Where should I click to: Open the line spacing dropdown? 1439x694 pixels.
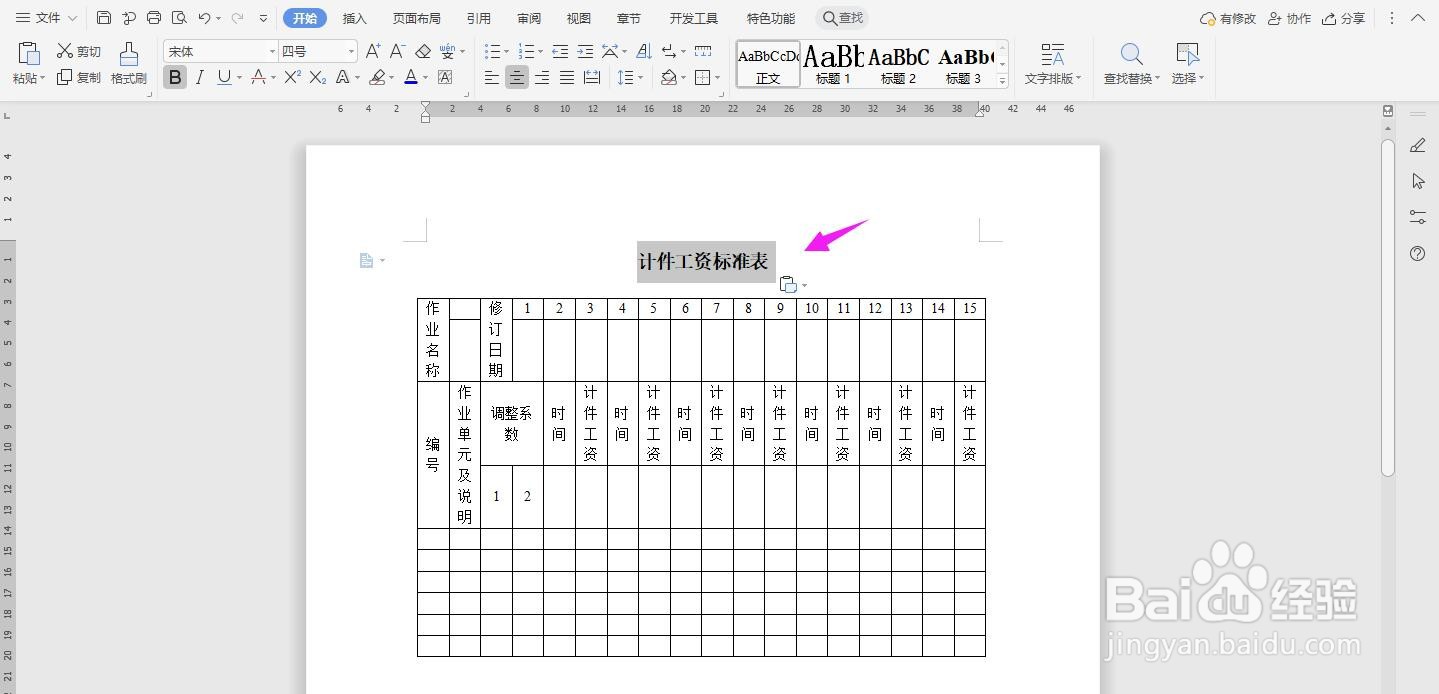pos(641,77)
